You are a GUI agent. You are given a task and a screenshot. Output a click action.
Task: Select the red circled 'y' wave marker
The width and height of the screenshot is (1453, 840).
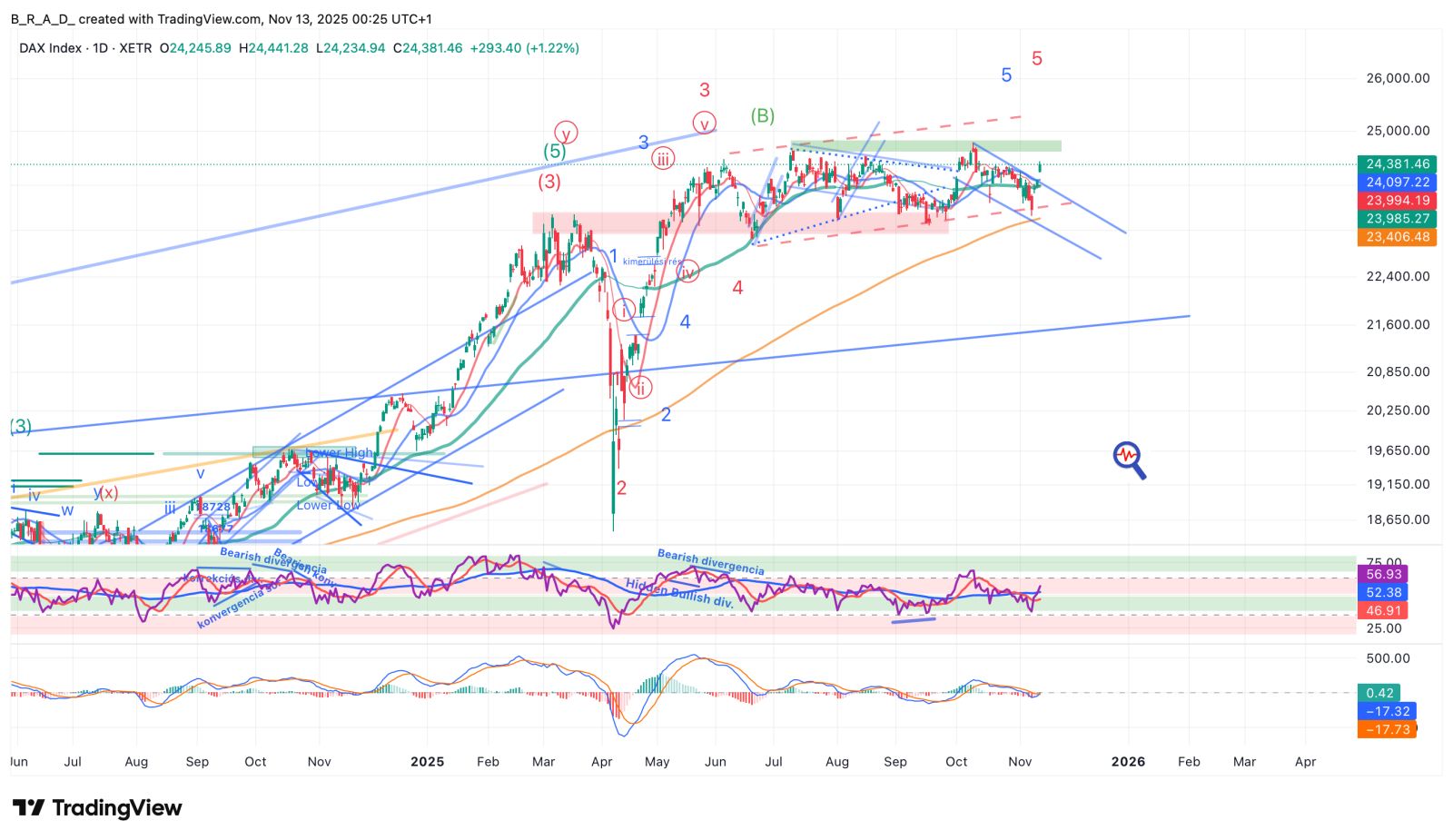pyautogui.click(x=566, y=133)
